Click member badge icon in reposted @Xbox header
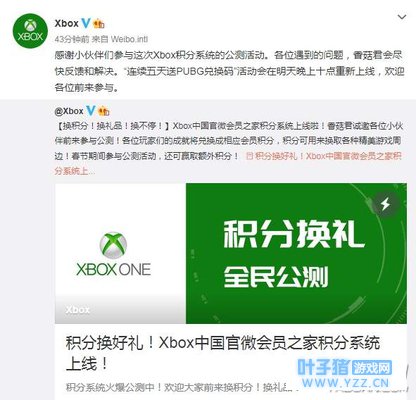This screenshot has width=416, height=400. 104,111
